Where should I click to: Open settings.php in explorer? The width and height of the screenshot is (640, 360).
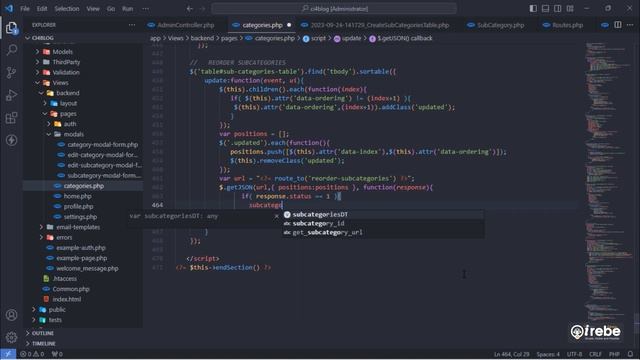tap(80, 217)
